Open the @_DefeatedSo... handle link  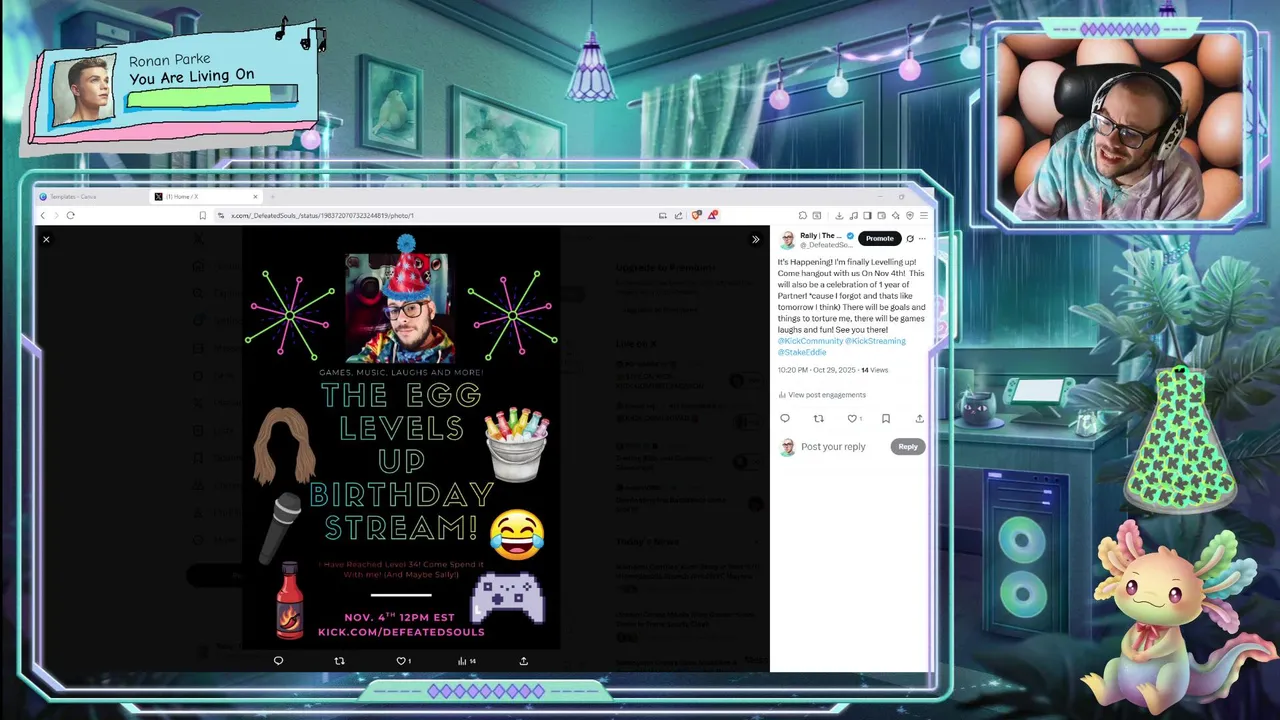[x=825, y=245]
